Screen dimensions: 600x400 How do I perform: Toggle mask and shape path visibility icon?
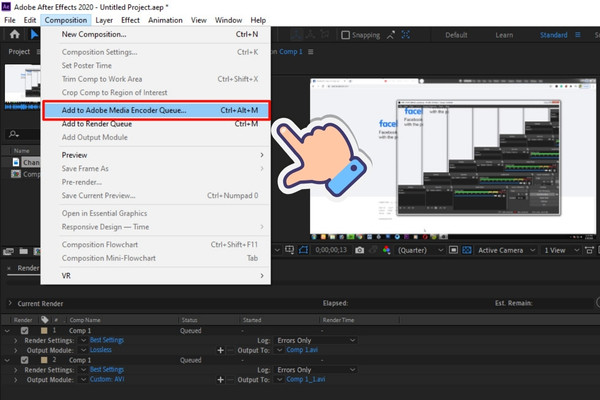pyautogui.click(x=303, y=250)
